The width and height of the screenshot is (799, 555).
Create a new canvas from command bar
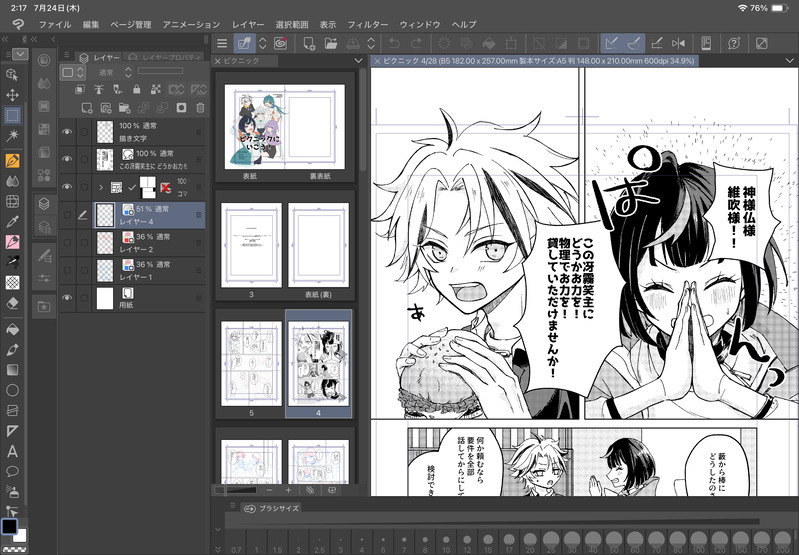coord(309,44)
